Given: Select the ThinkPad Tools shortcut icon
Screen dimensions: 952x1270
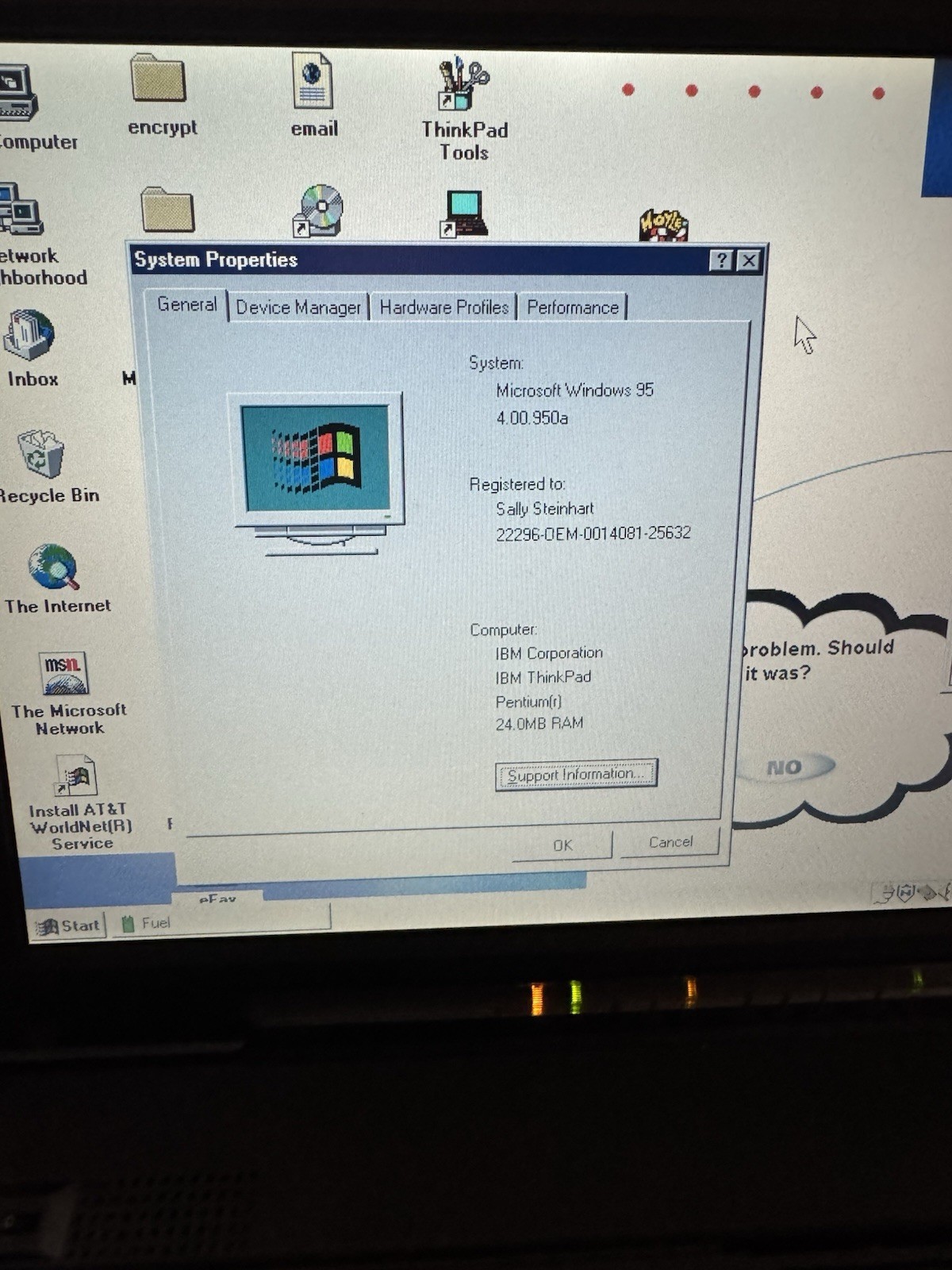Looking at the screenshot, I should (x=463, y=83).
